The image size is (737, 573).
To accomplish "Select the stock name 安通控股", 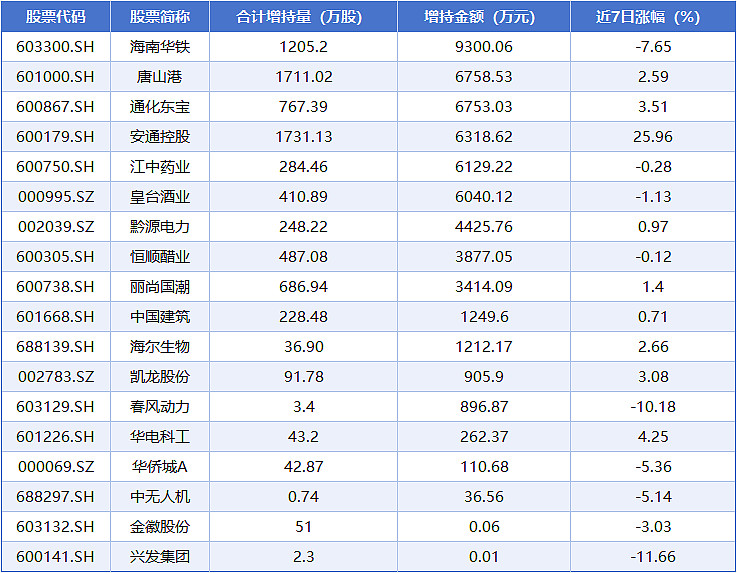I will (x=160, y=137).
